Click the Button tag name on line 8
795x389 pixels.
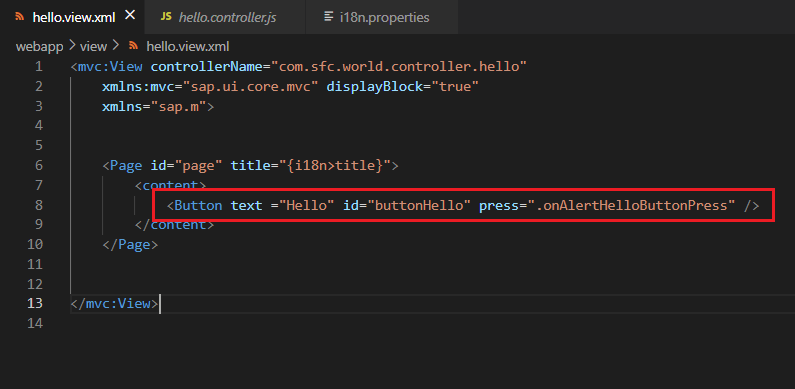(x=198, y=205)
